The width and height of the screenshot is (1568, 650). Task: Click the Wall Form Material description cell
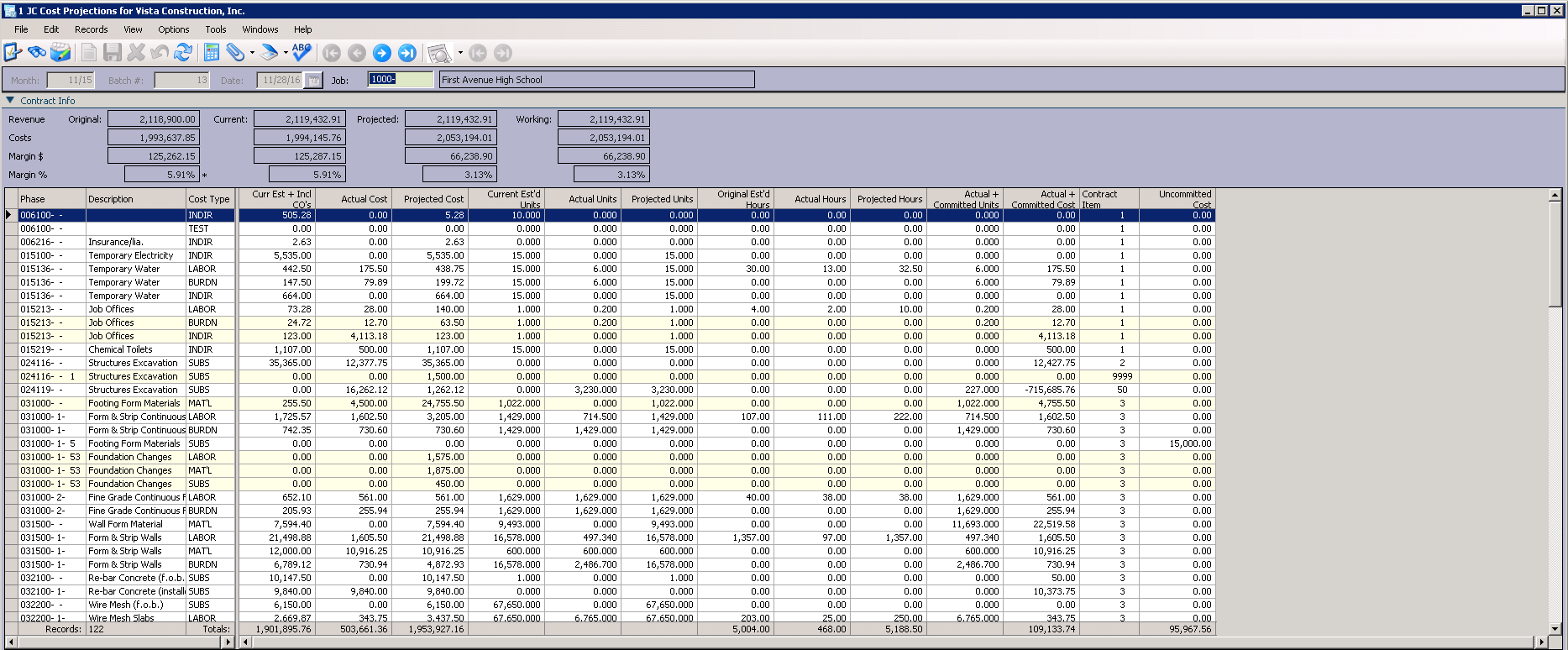(136, 524)
